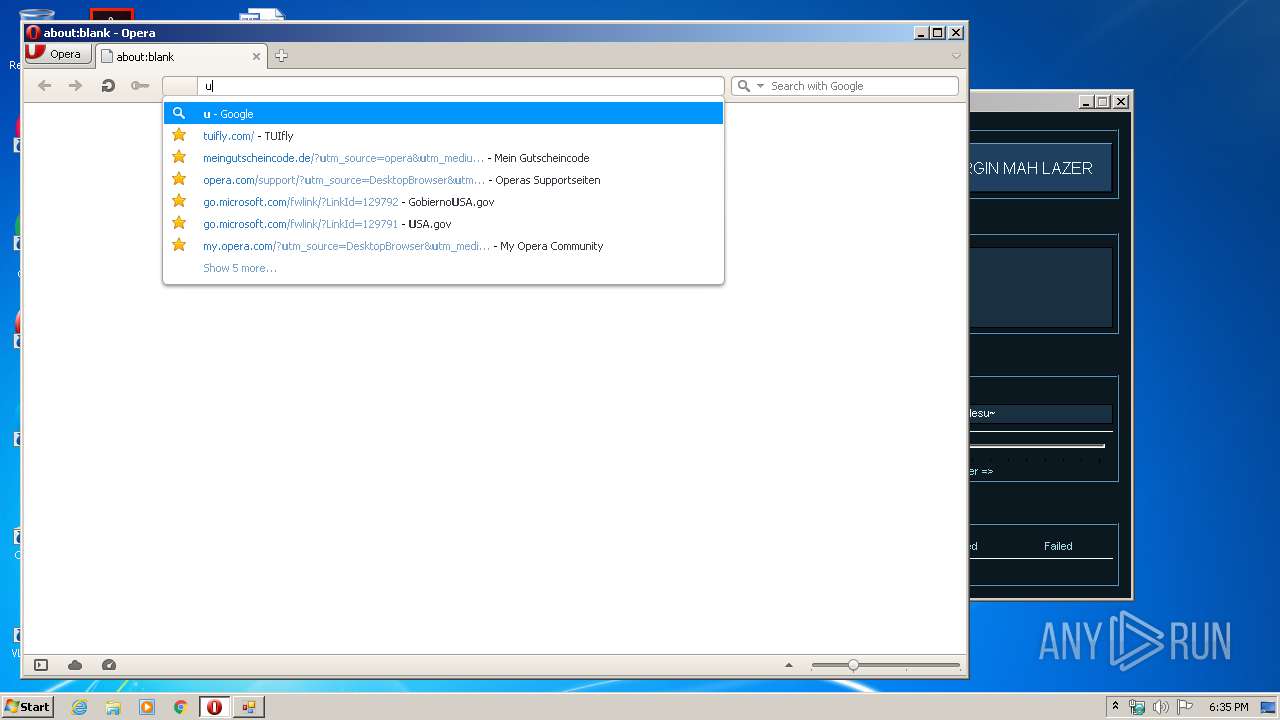Adjust the Opera zoom slider
1280x720 pixels.
tap(853, 665)
